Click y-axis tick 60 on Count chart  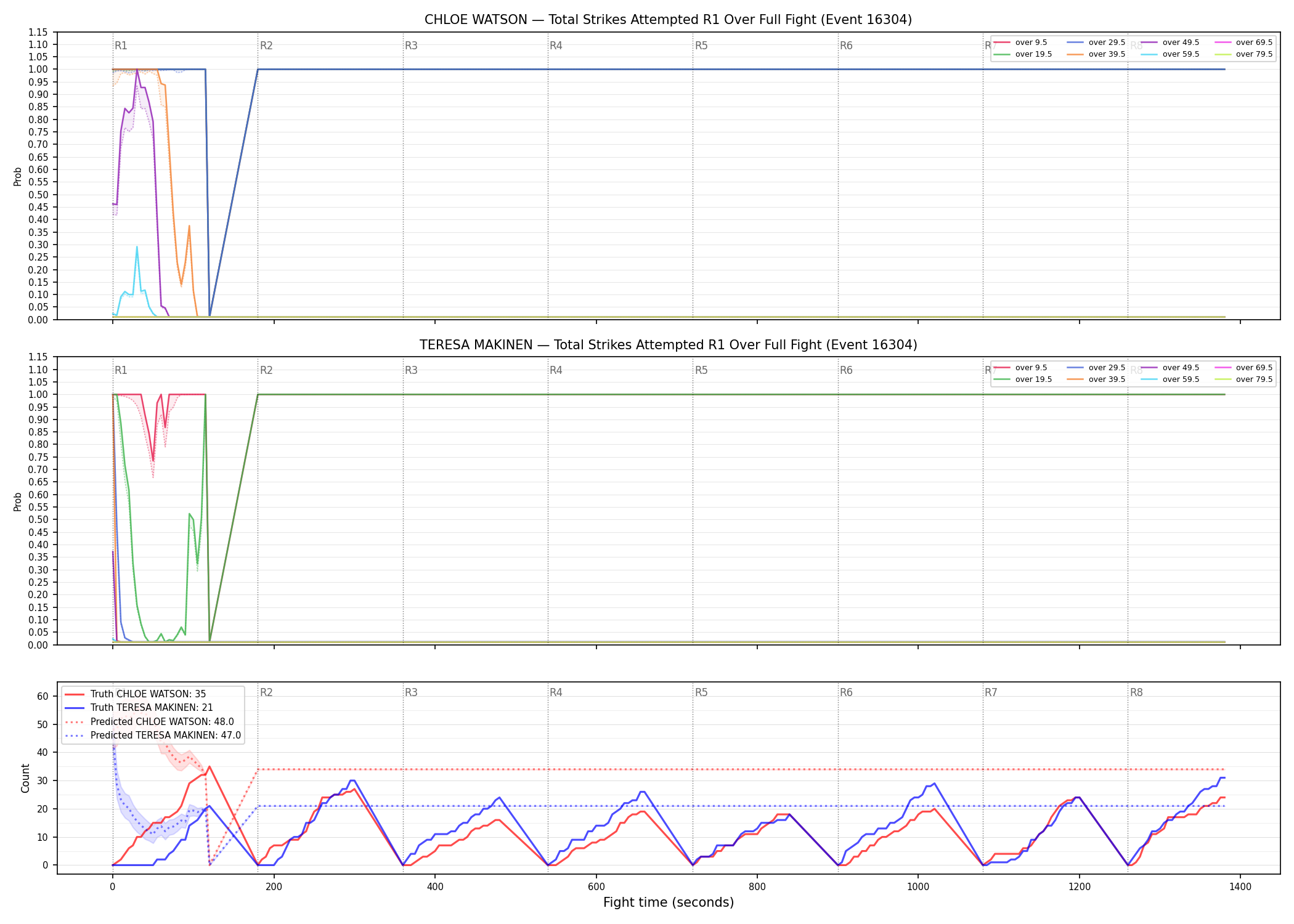43,697
